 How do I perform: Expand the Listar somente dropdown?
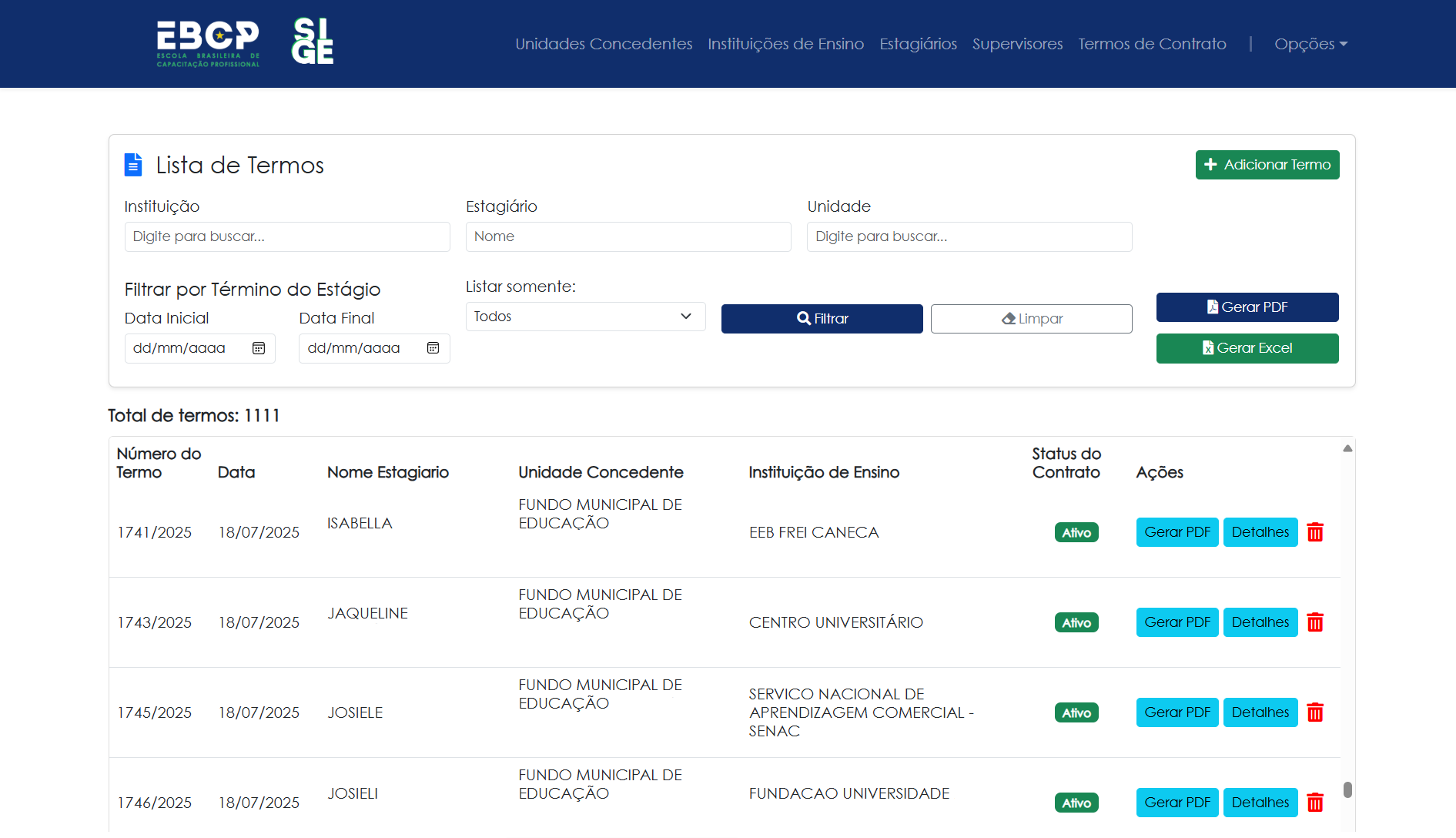coord(585,317)
